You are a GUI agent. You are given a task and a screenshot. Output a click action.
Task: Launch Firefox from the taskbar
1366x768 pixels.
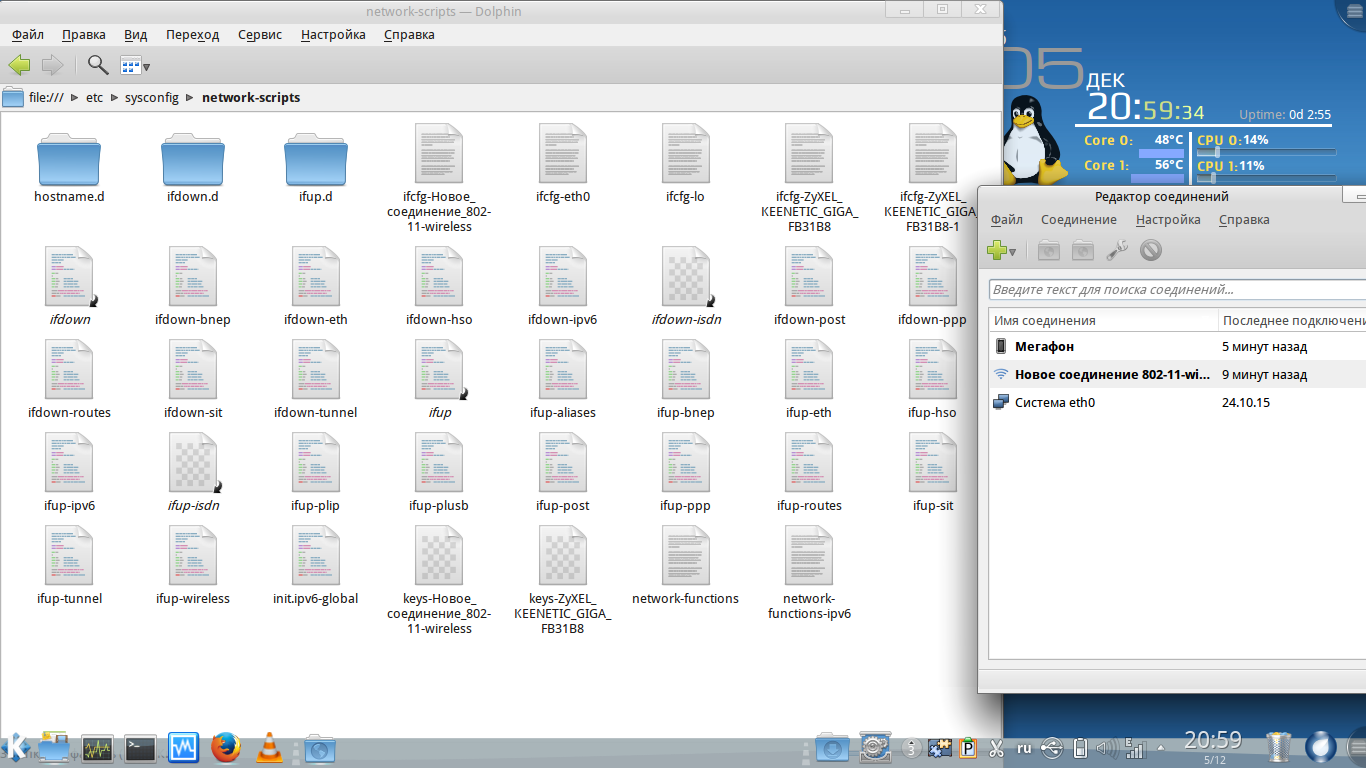click(226, 748)
